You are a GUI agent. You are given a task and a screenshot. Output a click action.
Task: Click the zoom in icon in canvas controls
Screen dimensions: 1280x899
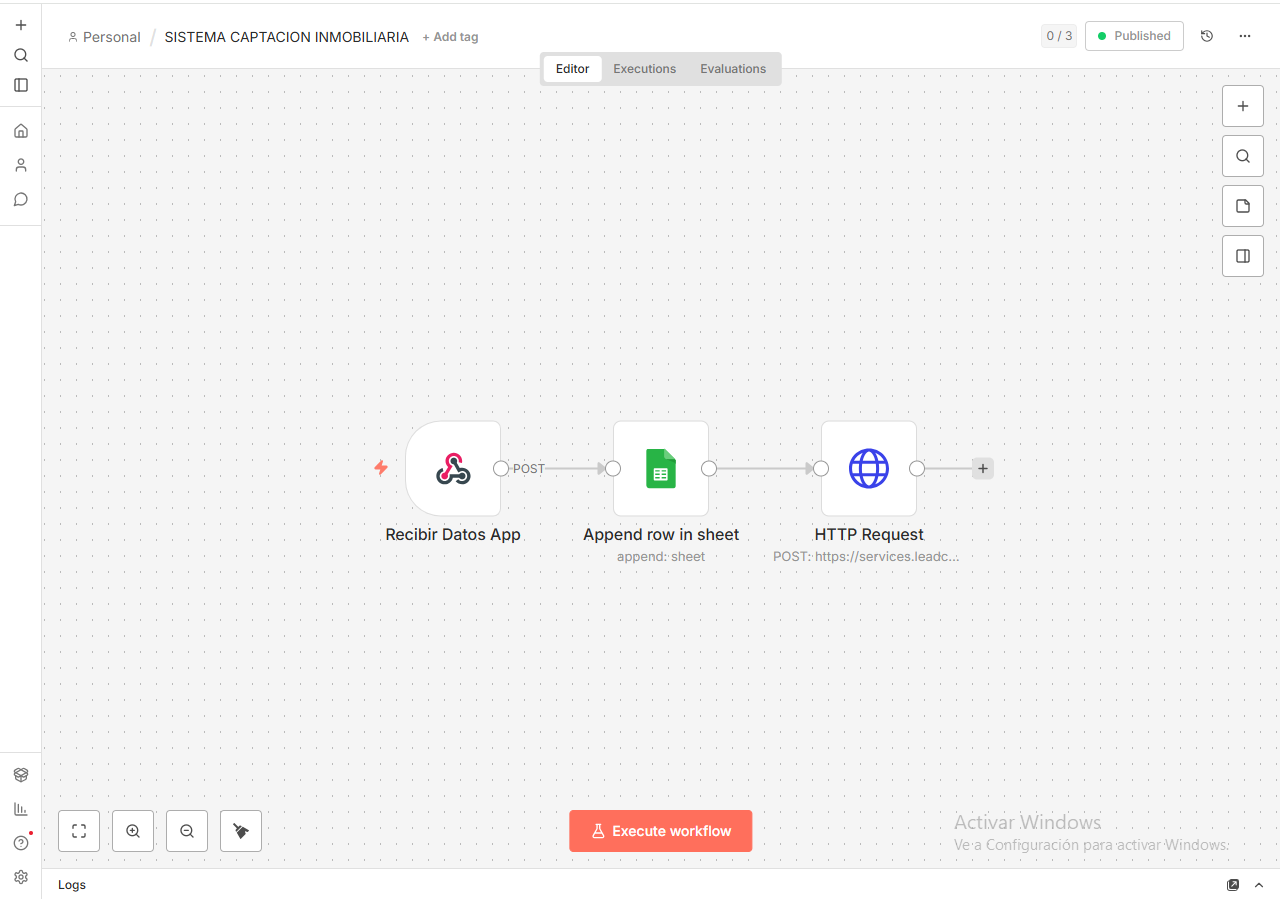coord(133,831)
